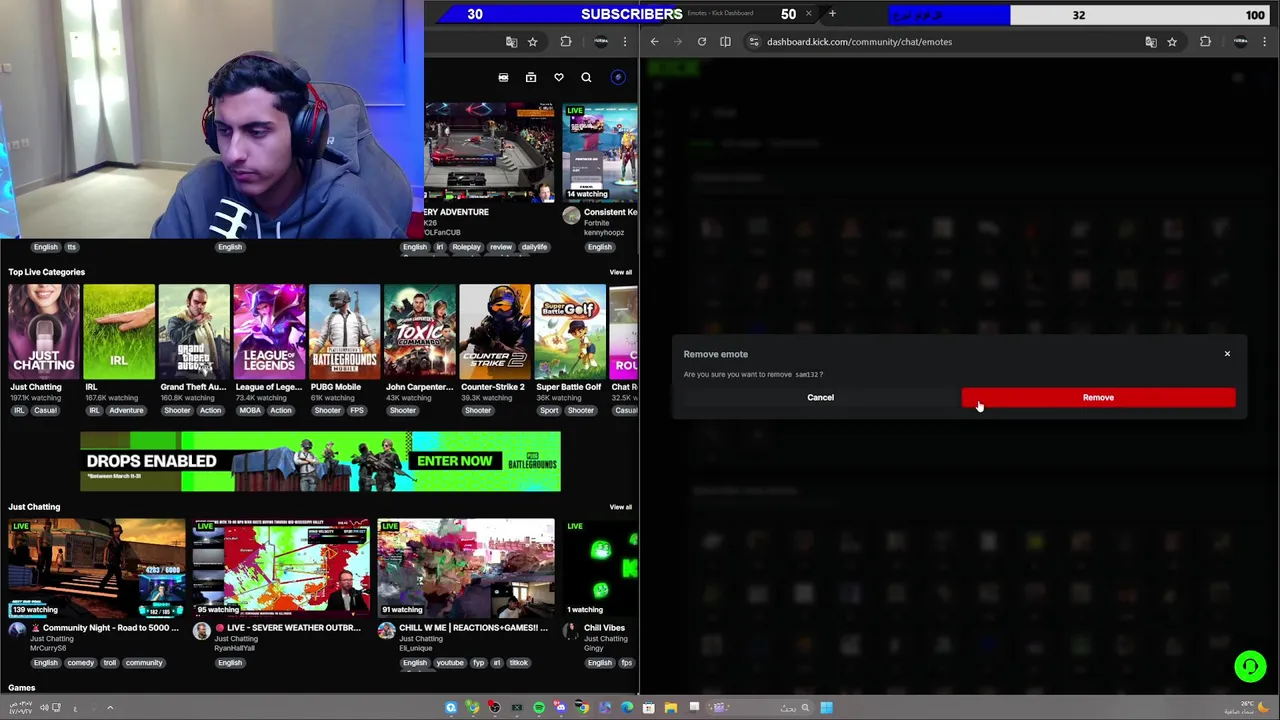Open Live Severe Weather Outbreak stream thumbnail
1280x720 pixels.
coord(281,568)
